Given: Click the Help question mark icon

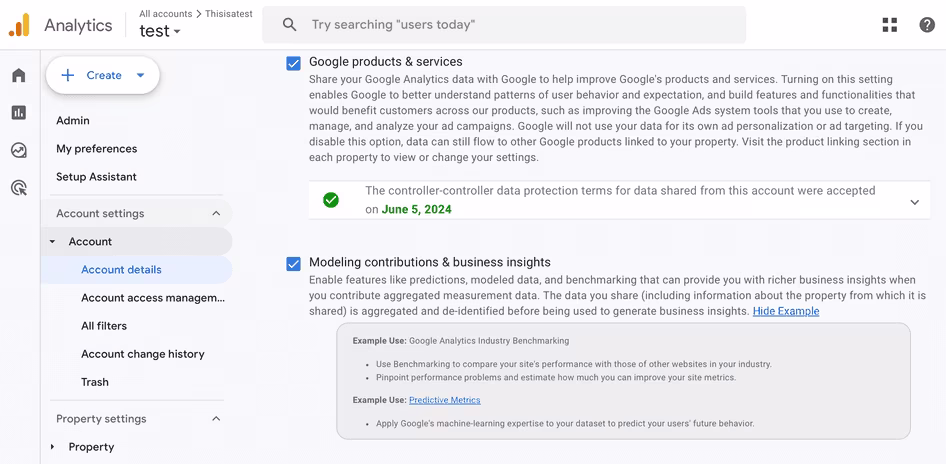Looking at the screenshot, I should pyautogui.click(x=927, y=25).
